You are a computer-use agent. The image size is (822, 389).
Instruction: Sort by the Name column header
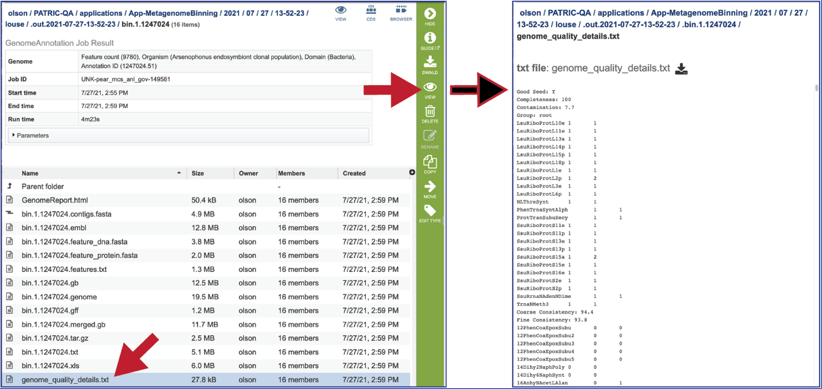[30, 173]
